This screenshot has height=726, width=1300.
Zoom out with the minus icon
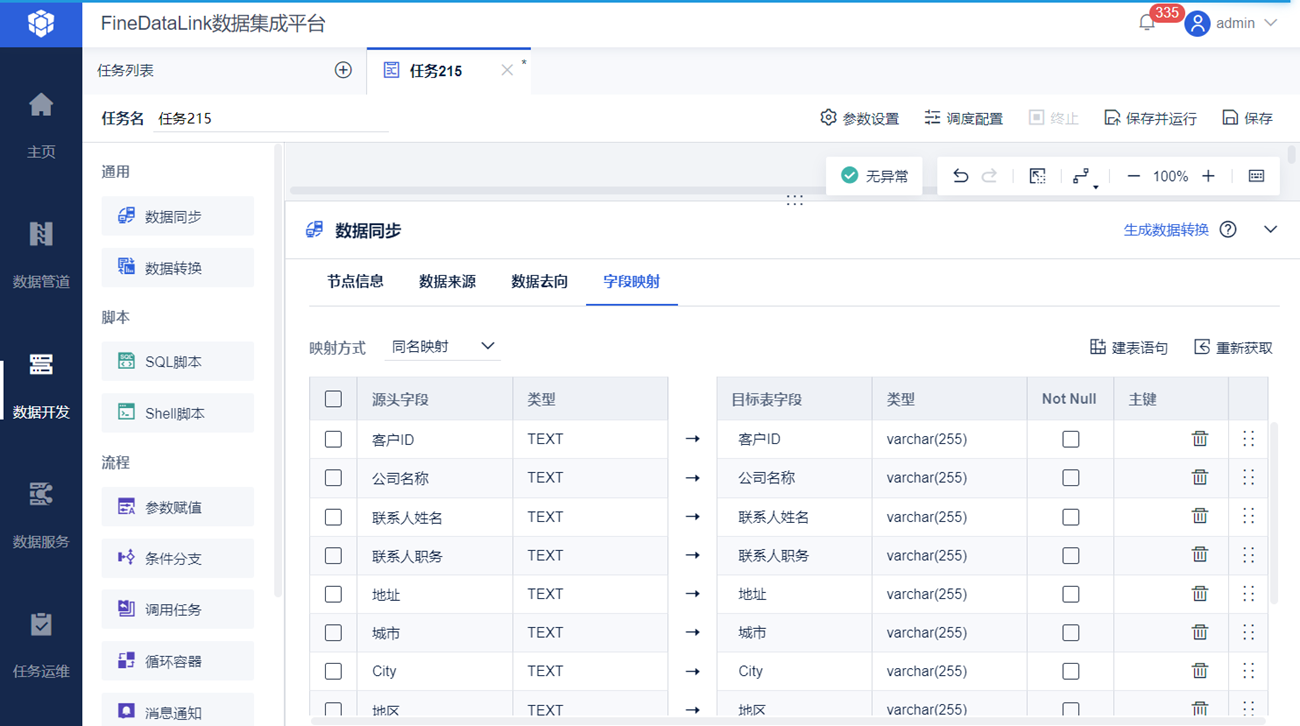click(x=1133, y=176)
